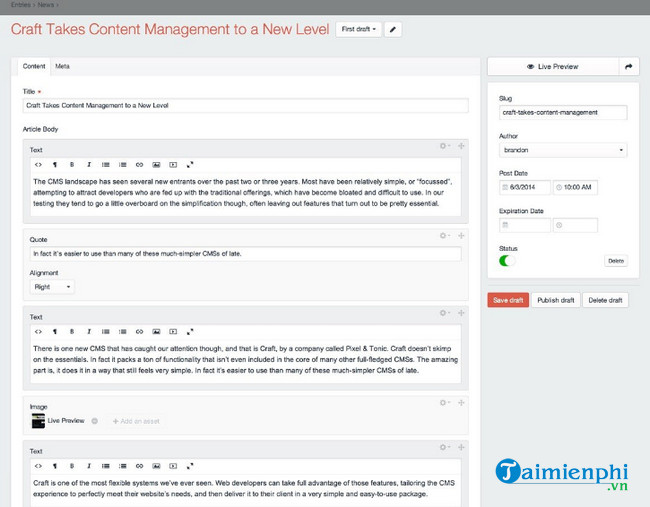Image resolution: width=650 pixels, height=507 pixels.
Task: Remove the Live Preview image asset
Action: (x=95, y=421)
